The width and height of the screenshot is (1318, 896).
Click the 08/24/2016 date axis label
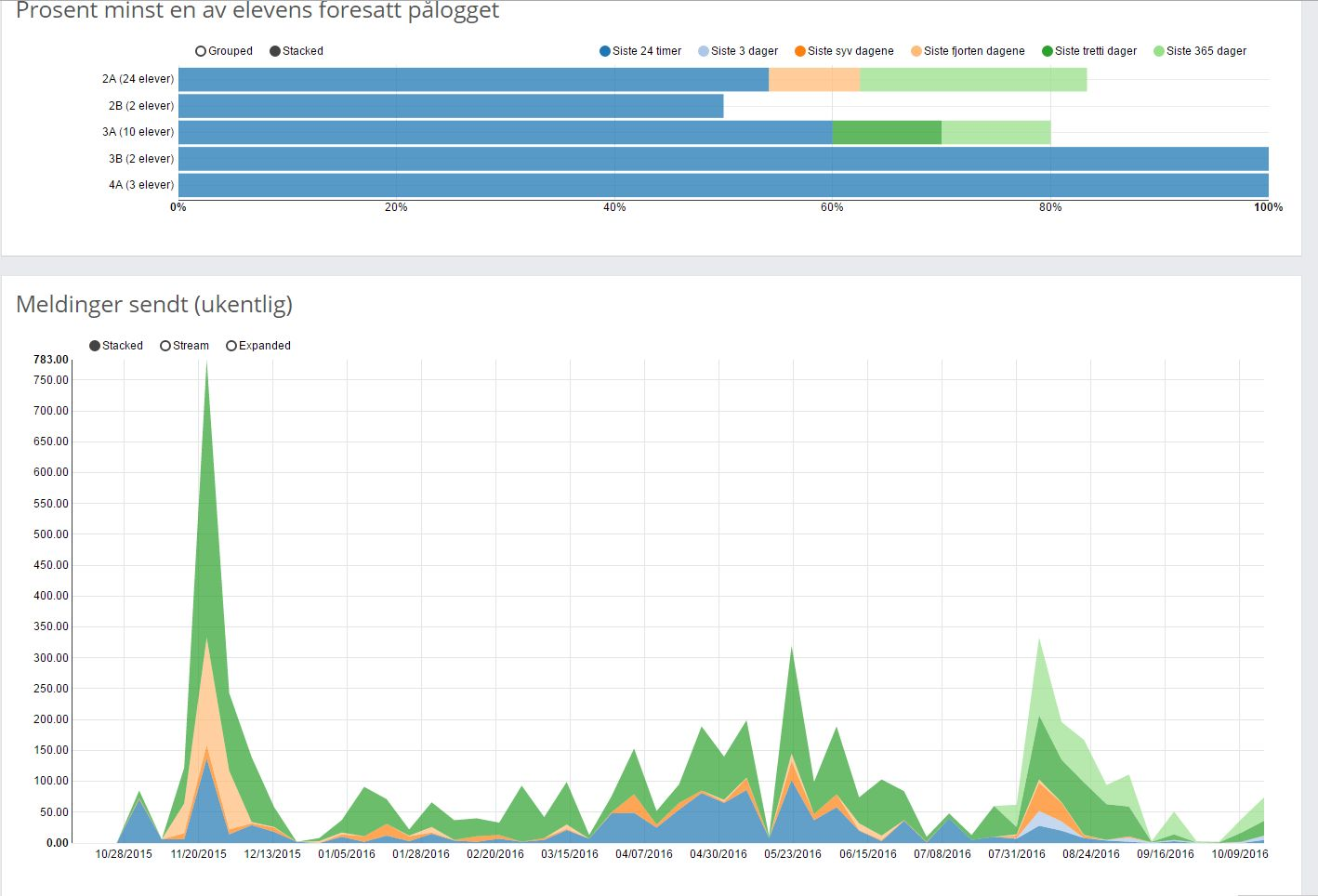(1091, 854)
